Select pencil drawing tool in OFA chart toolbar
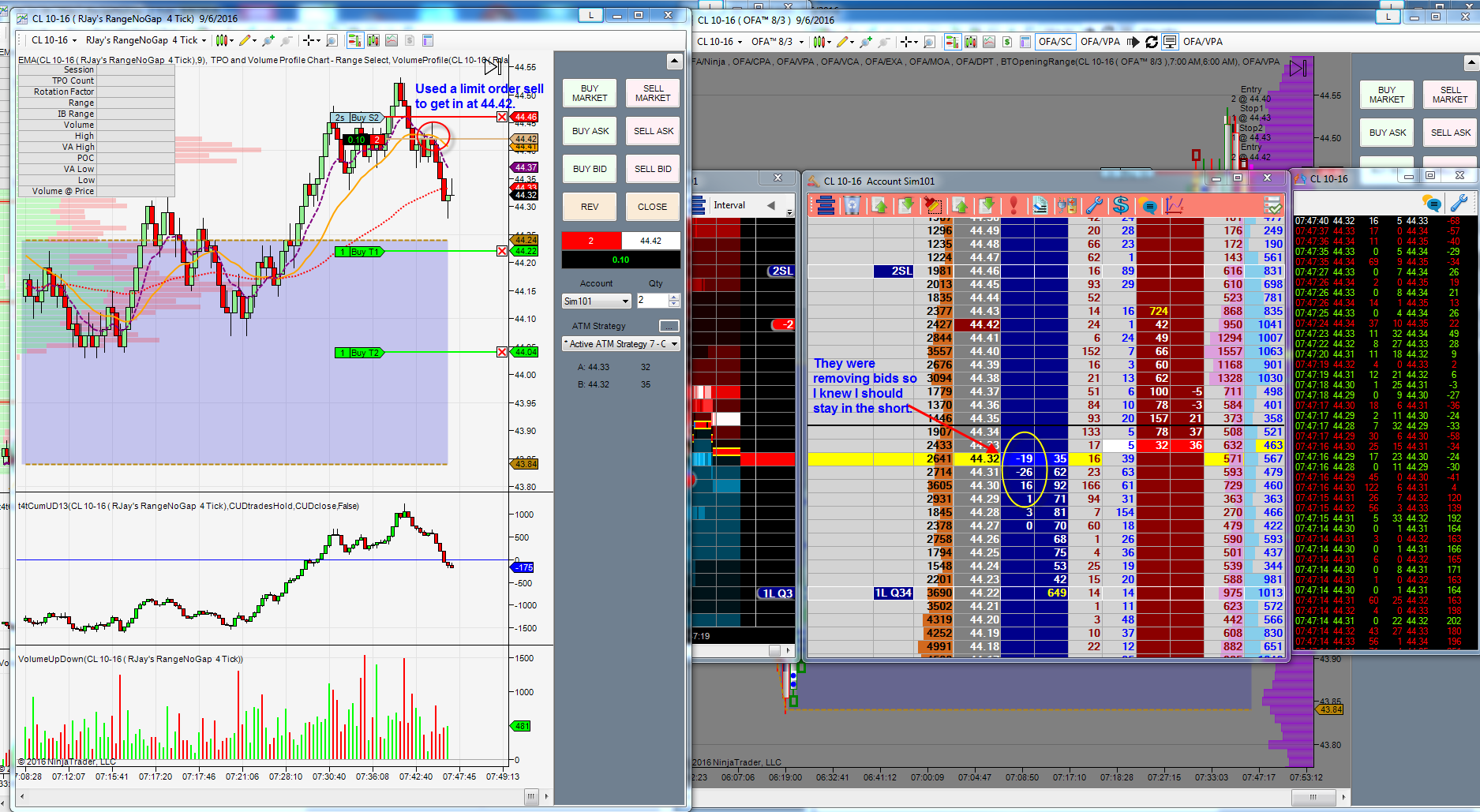The height and width of the screenshot is (812, 1480). [845, 42]
